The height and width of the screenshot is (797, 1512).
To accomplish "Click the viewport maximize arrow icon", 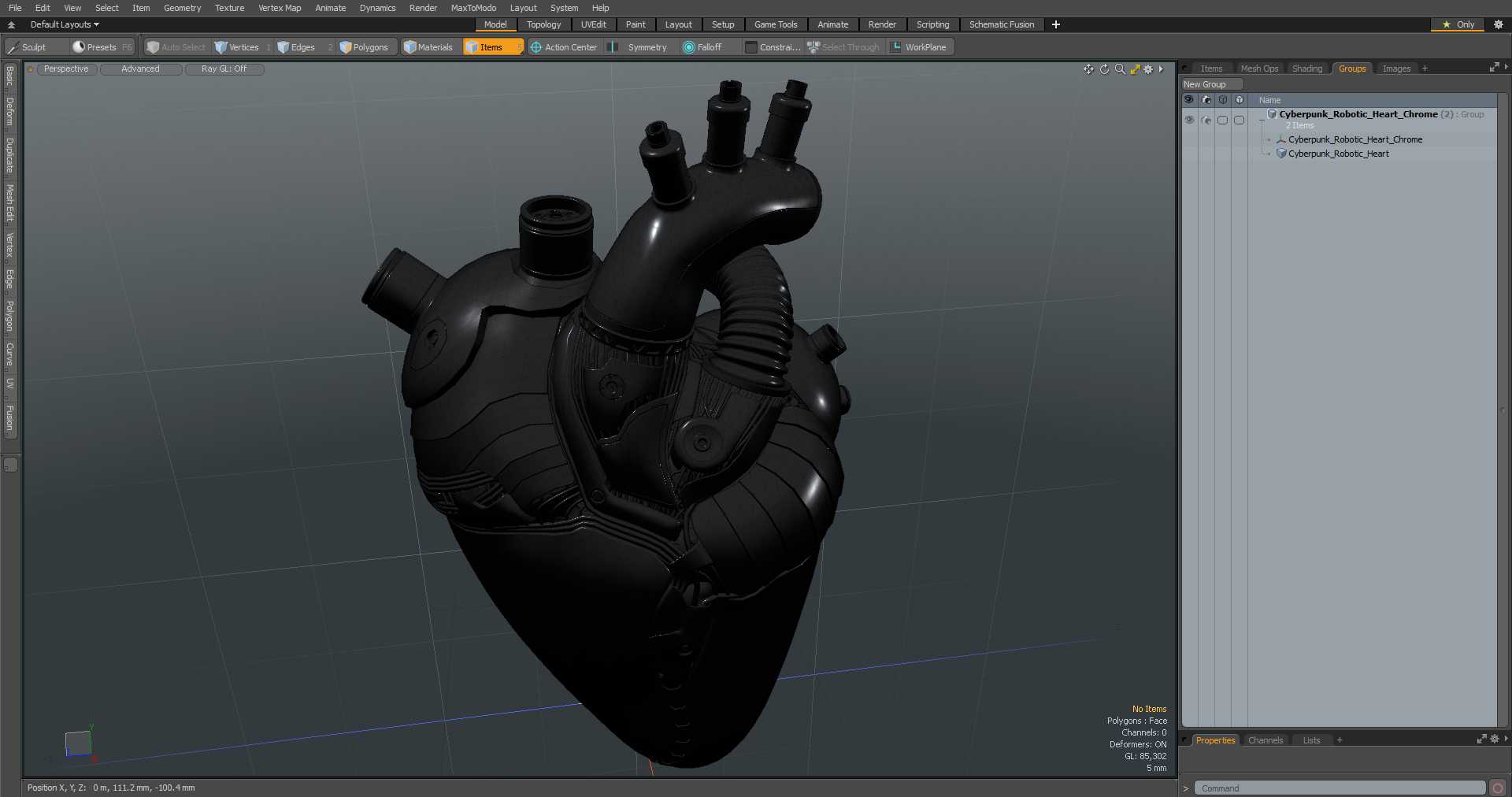I will (x=1135, y=69).
